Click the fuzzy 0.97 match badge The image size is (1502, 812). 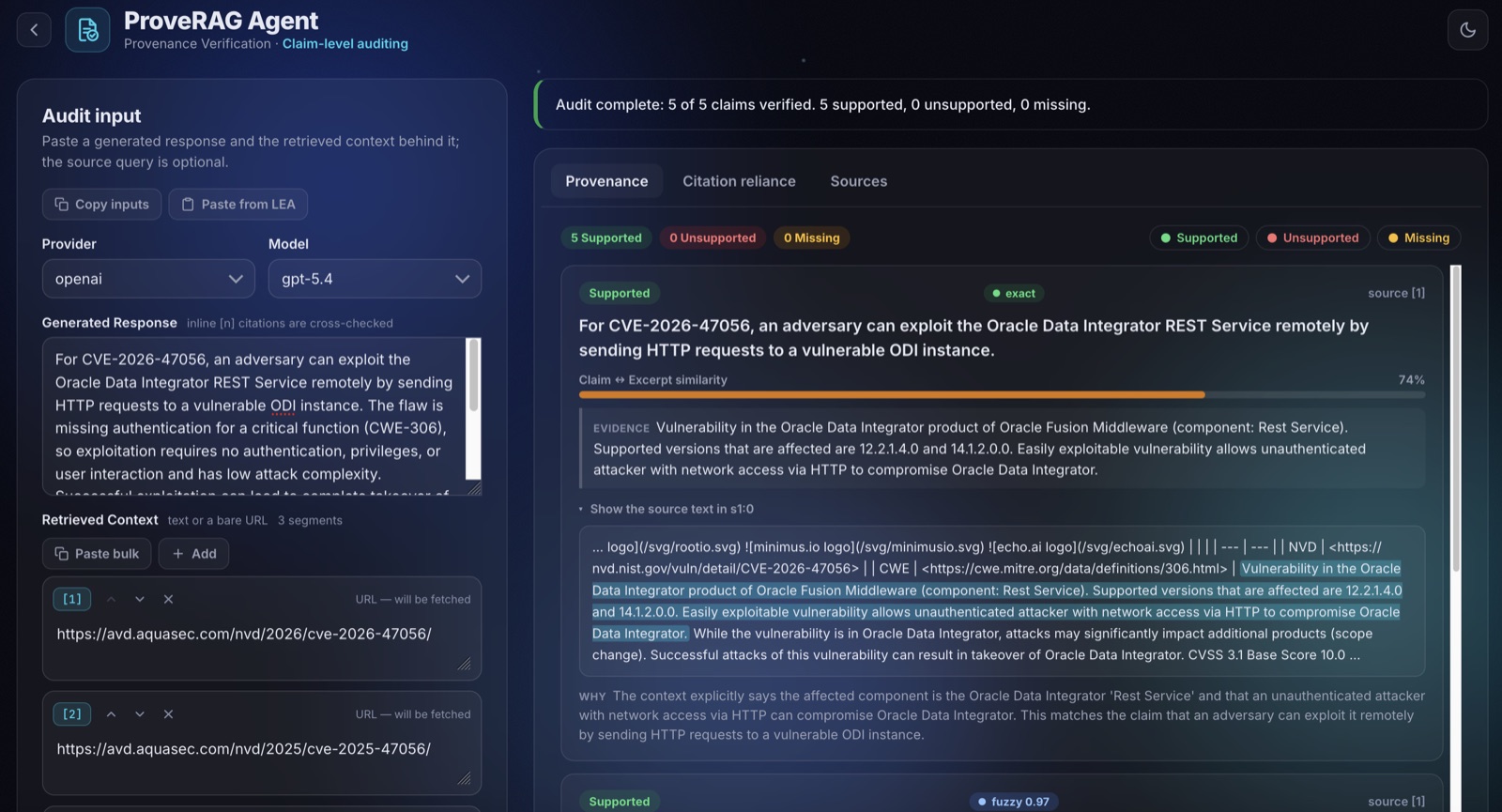pyautogui.click(x=1014, y=802)
